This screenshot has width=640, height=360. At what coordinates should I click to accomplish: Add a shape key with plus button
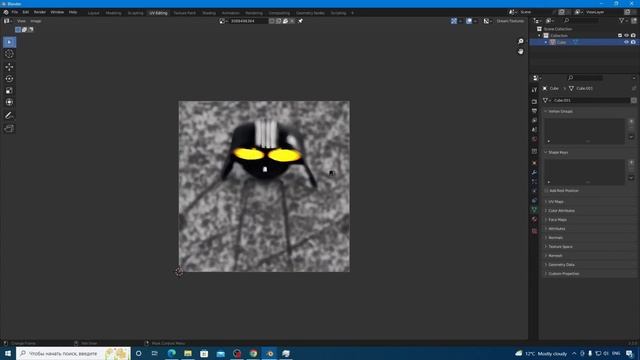click(x=631, y=162)
